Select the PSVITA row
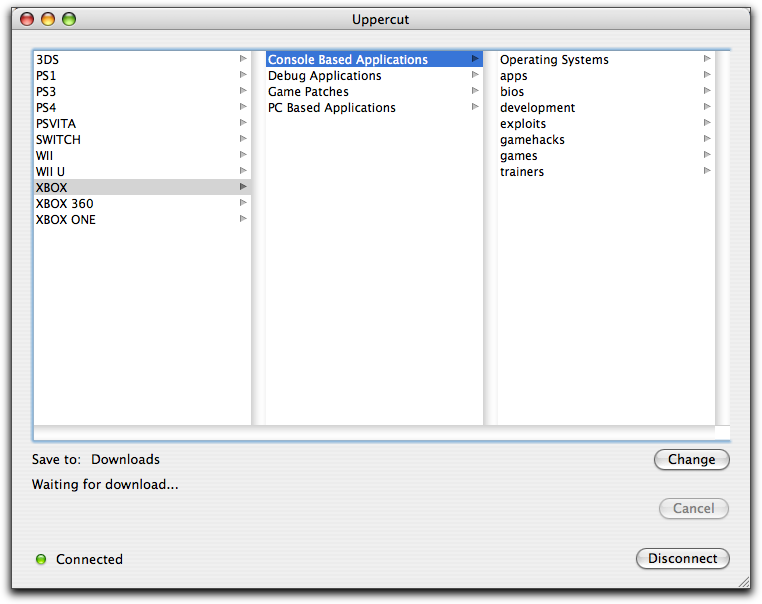This screenshot has width=762, height=604. click(x=142, y=123)
